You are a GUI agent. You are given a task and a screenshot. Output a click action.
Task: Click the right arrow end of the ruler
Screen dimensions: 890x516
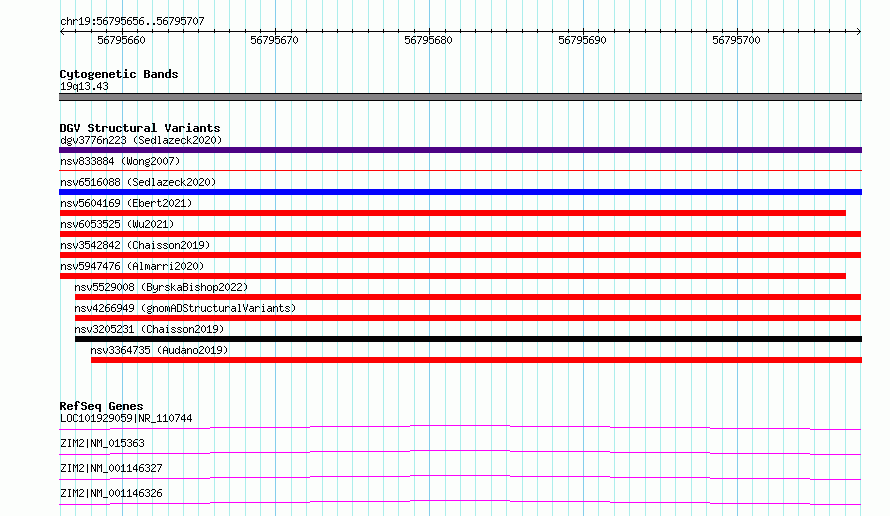point(859,31)
